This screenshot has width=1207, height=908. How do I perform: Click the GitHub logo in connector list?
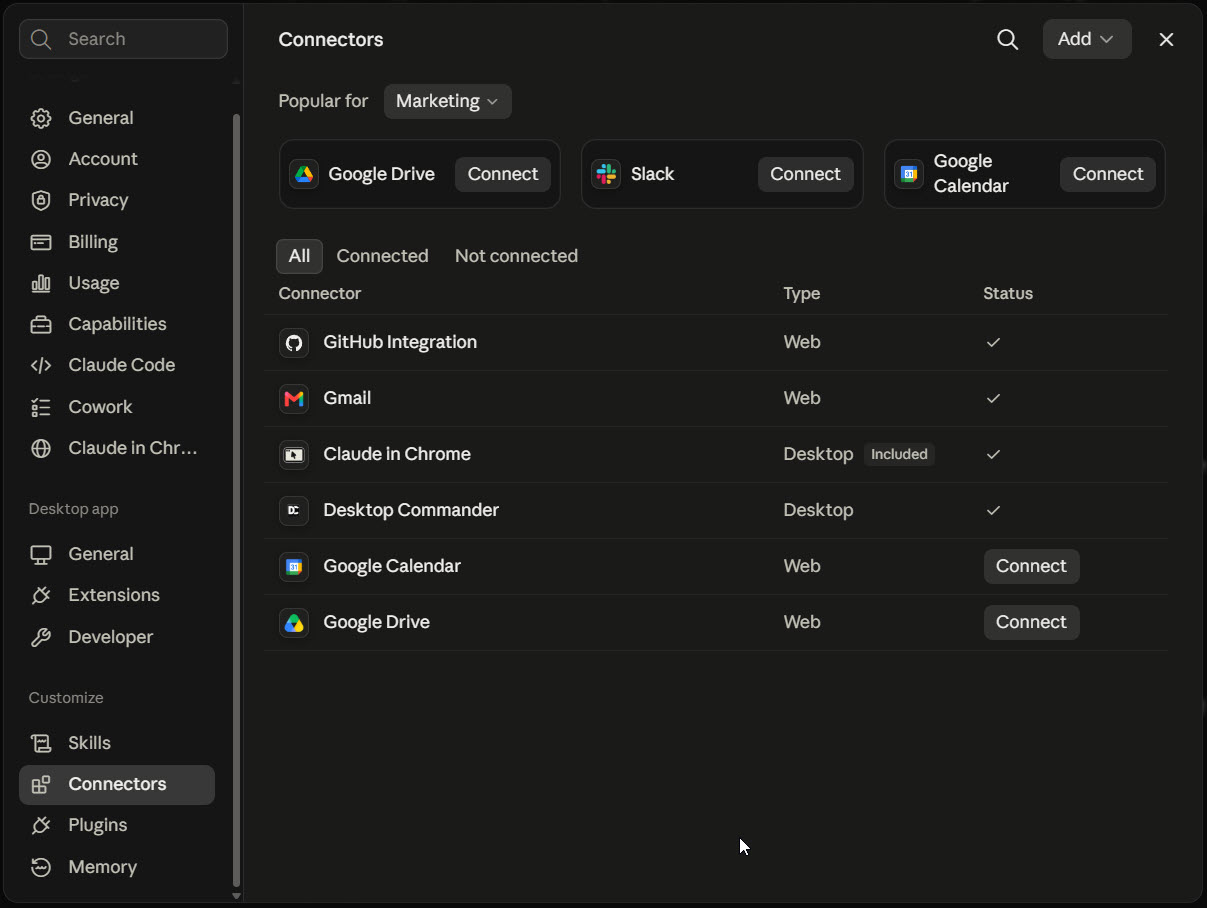(294, 342)
